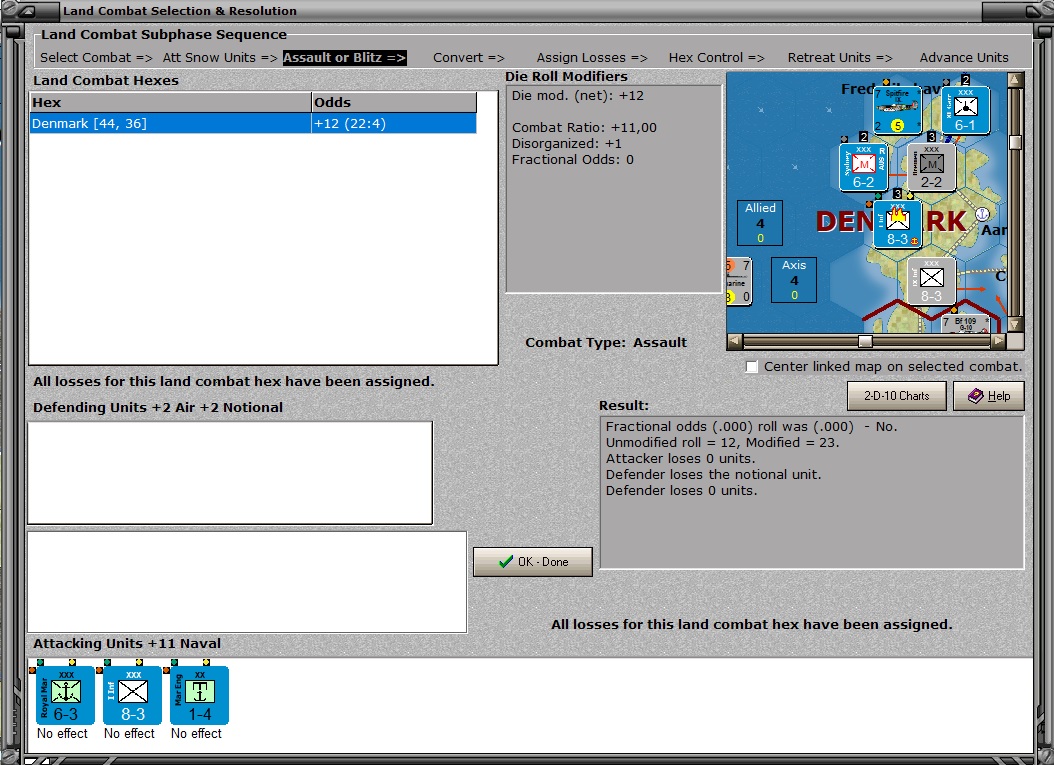
Task: Select the Advance Units subphase step
Action: coord(964,58)
